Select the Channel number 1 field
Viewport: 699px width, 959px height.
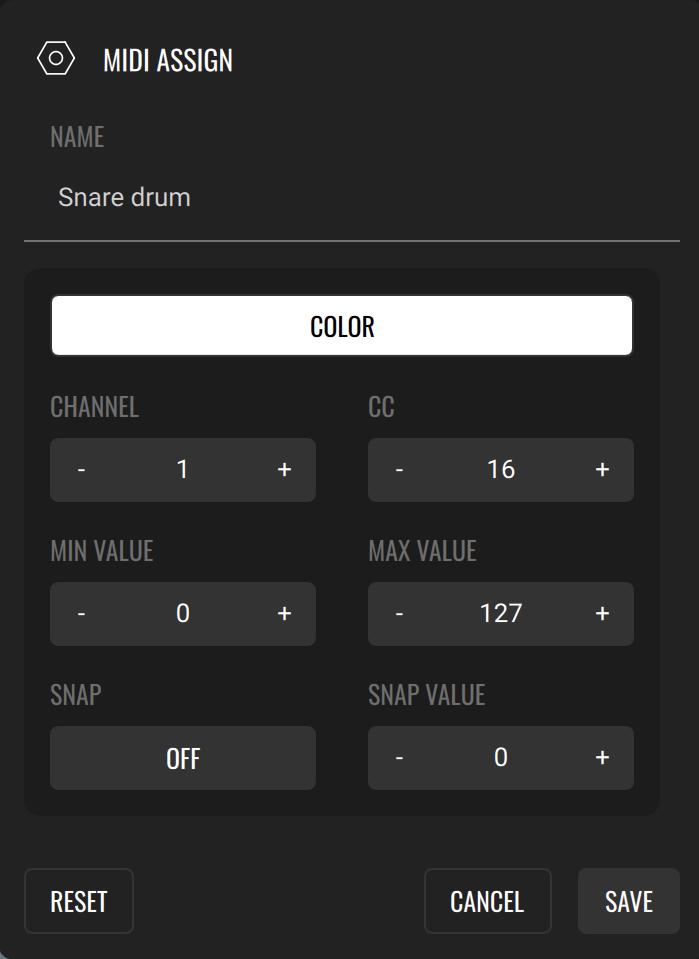182,470
